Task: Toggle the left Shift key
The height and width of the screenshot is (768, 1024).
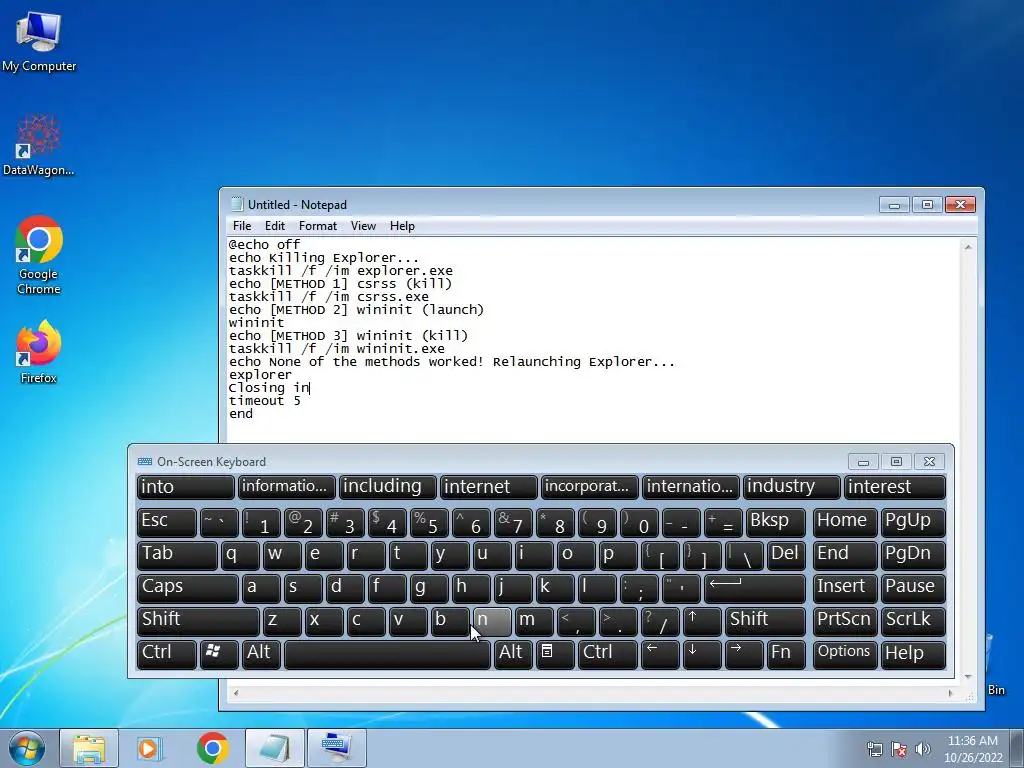Action: [197, 621]
